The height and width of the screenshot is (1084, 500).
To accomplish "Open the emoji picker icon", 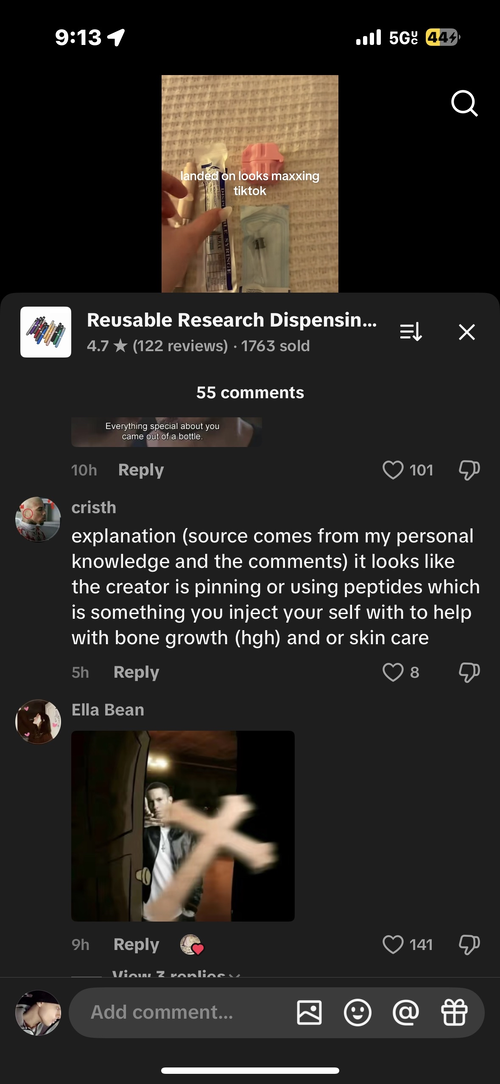I will (x=358, y=1013).
